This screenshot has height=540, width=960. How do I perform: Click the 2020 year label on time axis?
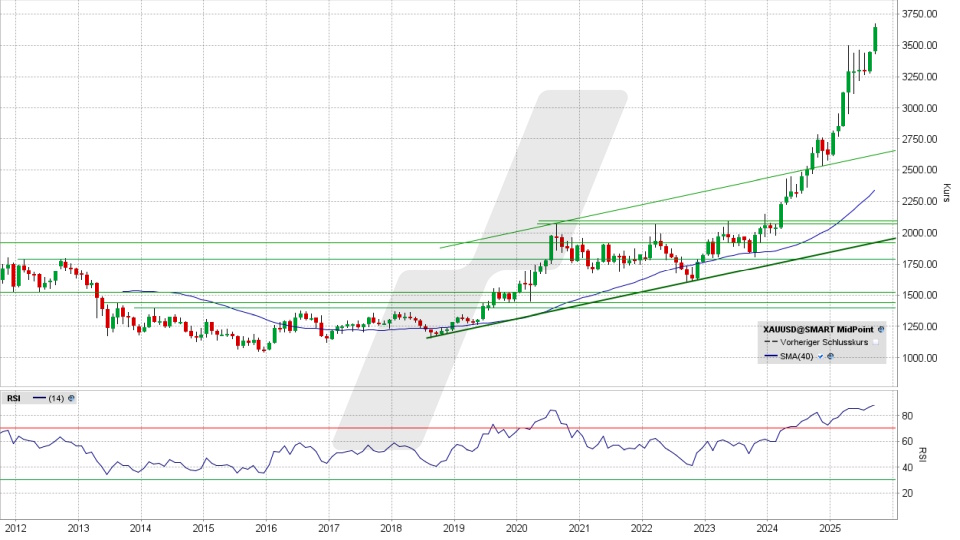[516, 528]
